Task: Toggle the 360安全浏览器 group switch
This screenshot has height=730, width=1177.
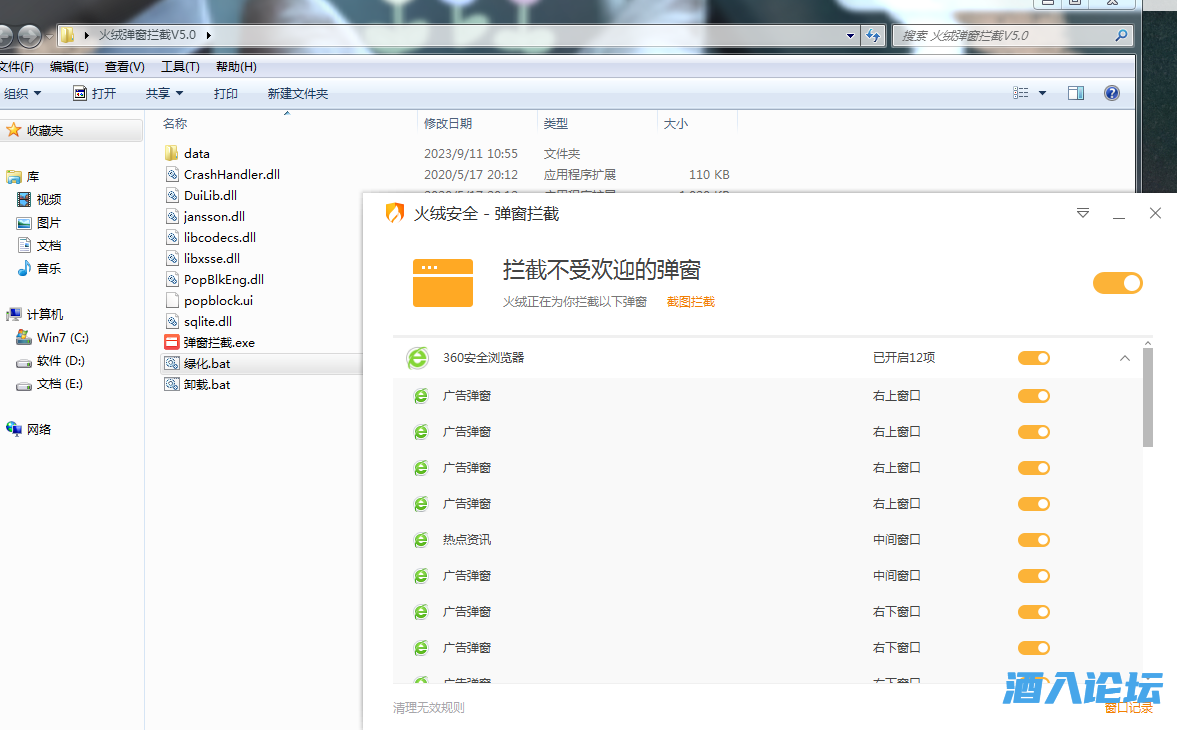Action: 1034,358
